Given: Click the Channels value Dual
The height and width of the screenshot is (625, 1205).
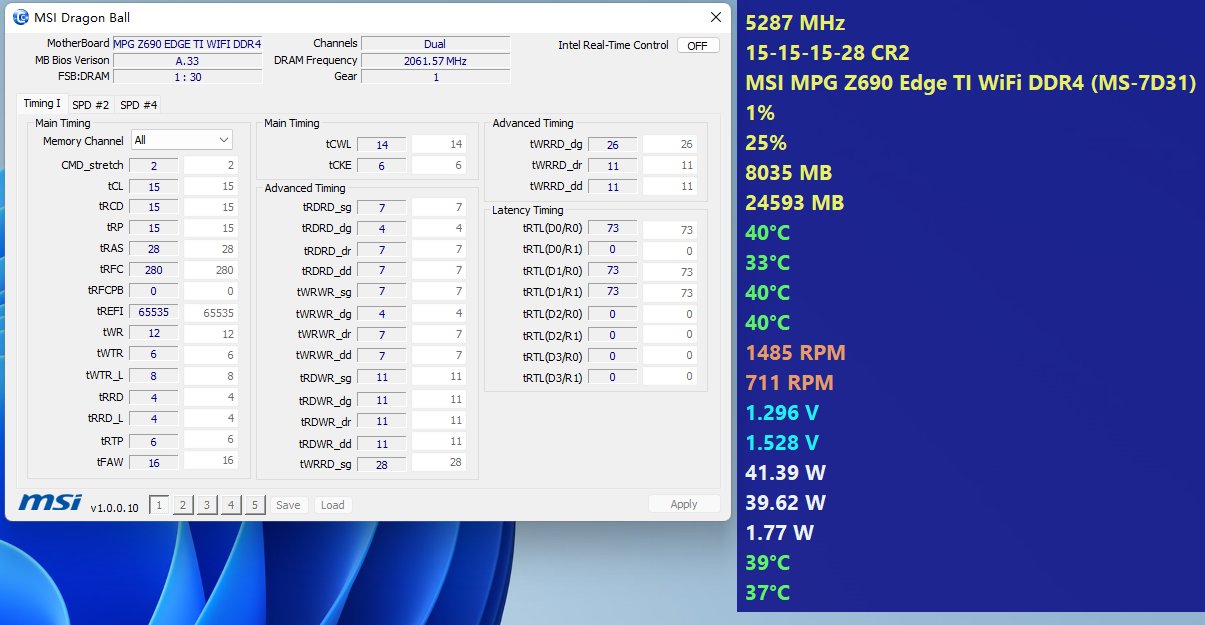Looking at the screenshot, I should point(436,44).
